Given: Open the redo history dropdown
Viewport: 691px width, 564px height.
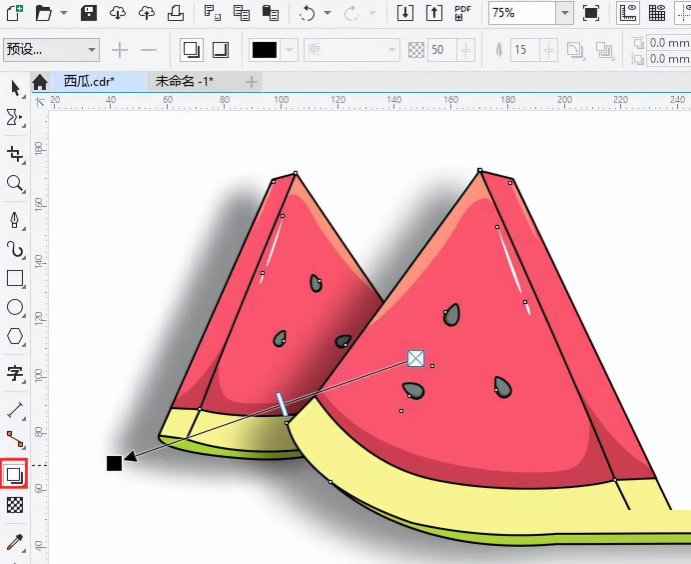Looking at the screenshot, I should [x=372, y=13].
